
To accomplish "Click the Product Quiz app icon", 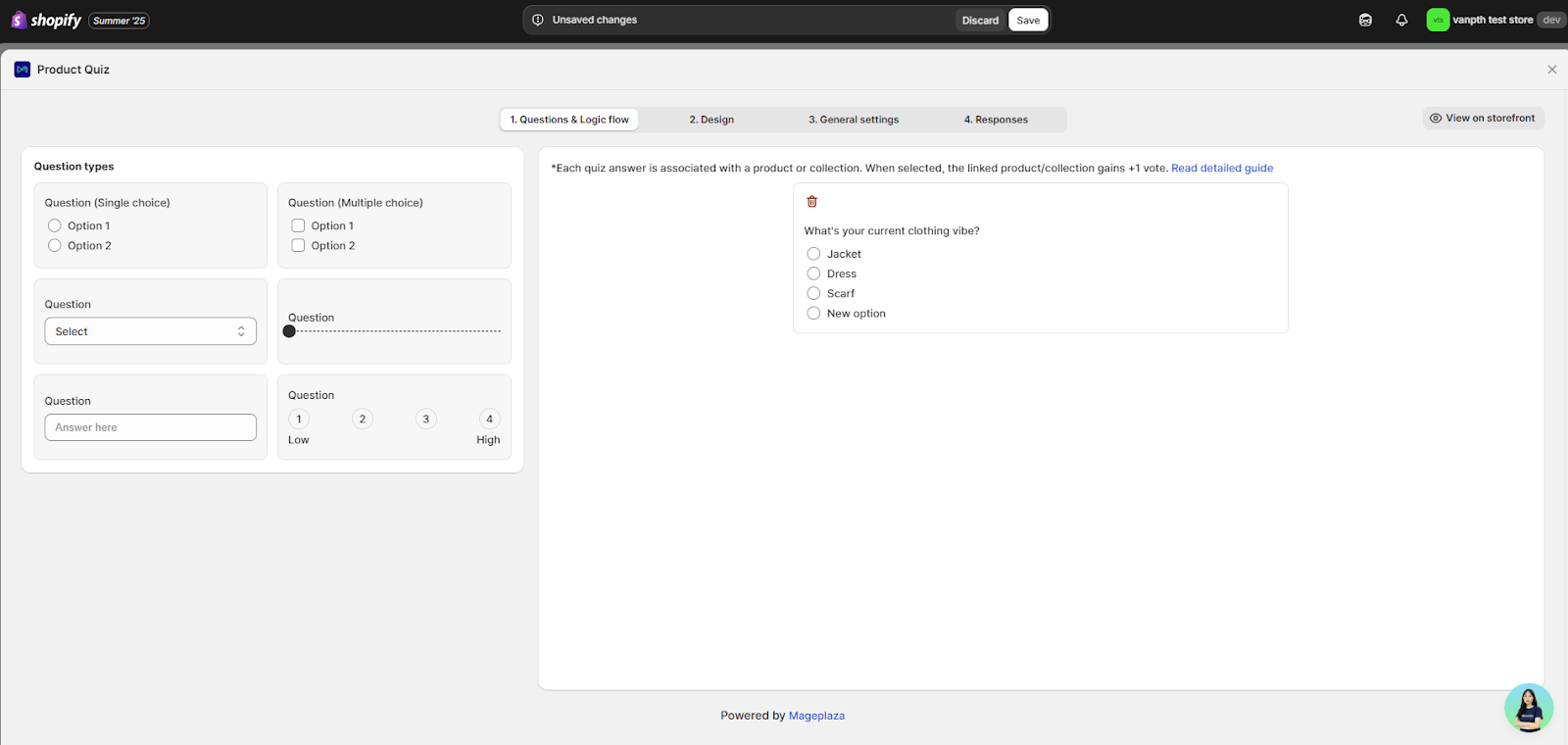I will [23, 70].
